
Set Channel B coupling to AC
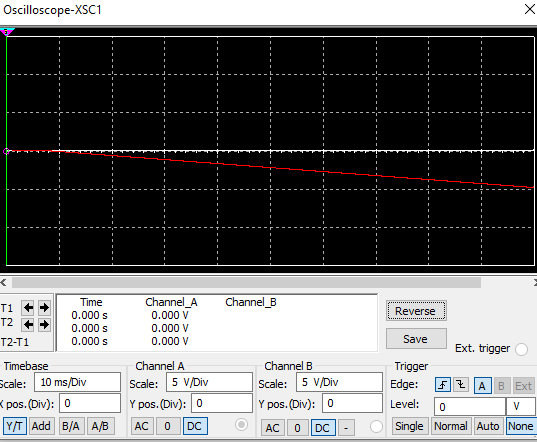tap(273, 428)
